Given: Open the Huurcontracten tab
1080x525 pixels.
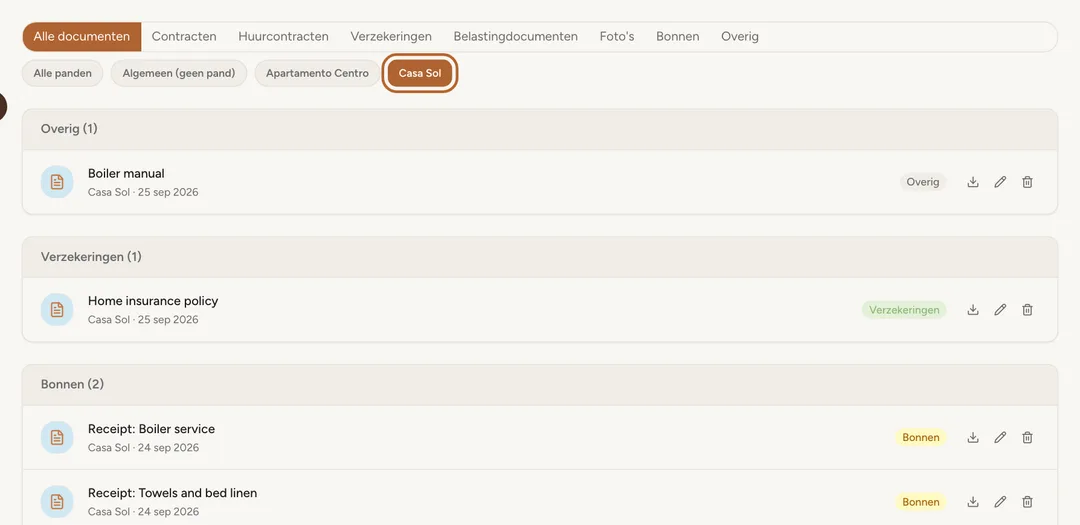Looking at the screenshot, I should [x=283, y=37].
